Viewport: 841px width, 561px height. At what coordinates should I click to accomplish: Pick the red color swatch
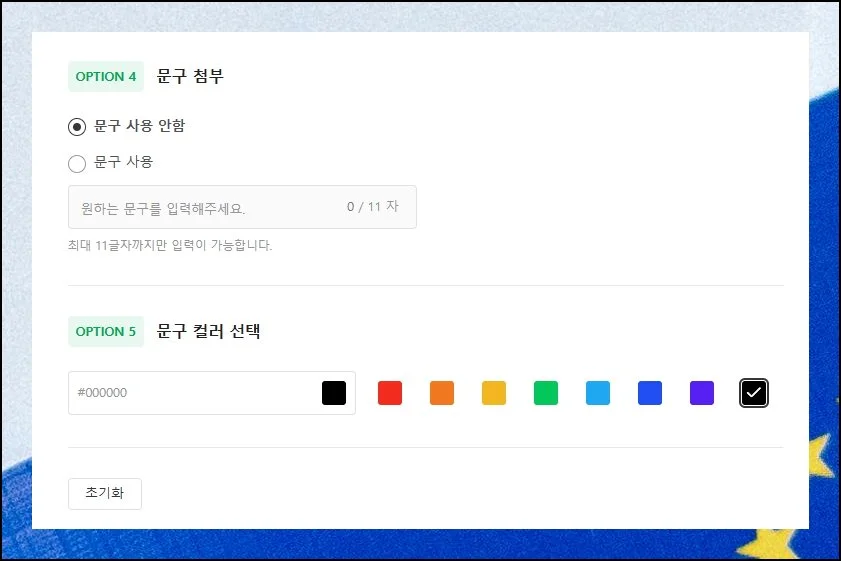390,393
